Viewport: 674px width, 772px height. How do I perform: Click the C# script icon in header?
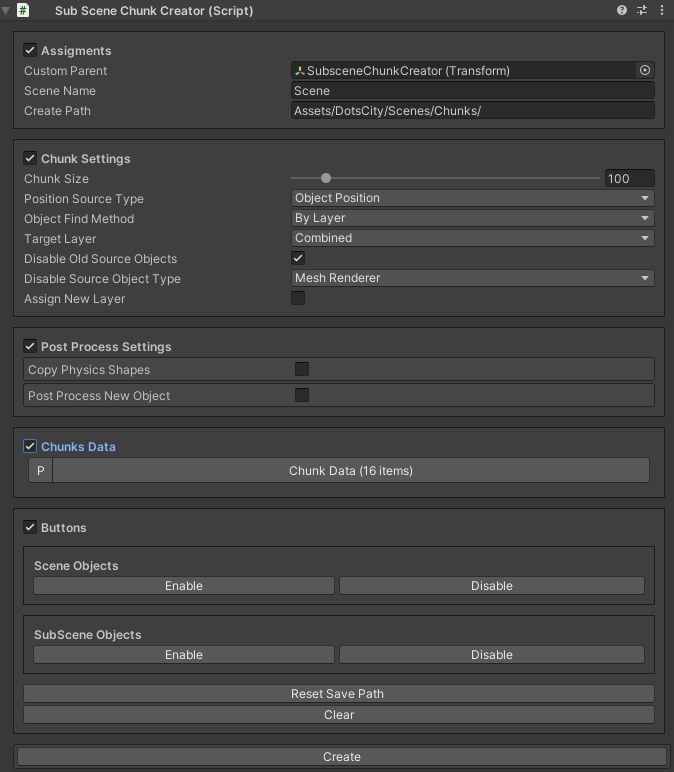pos(23,10)
